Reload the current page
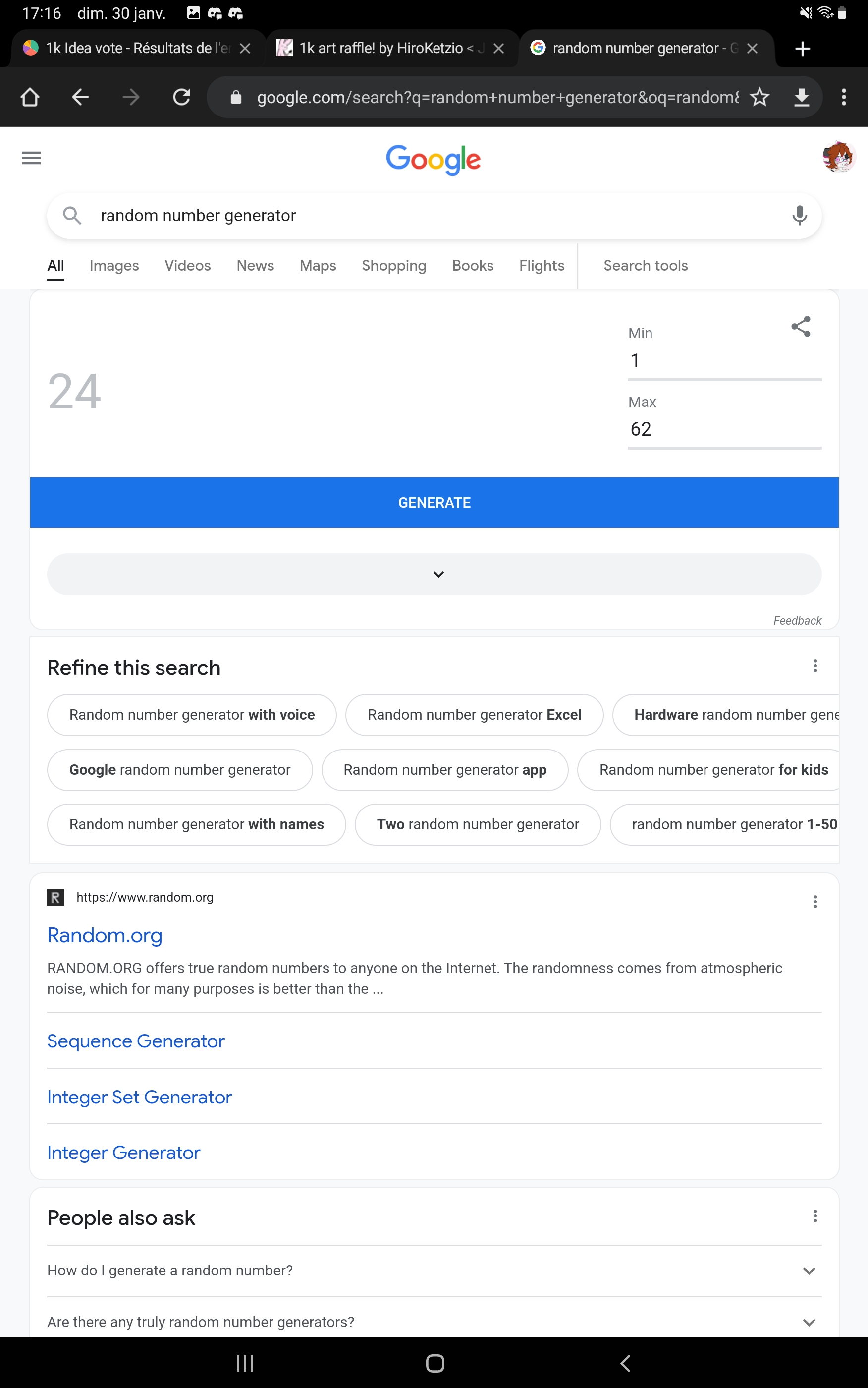Image resolution: width=868 pixels, height=1388 pixels. click(181, 97)
